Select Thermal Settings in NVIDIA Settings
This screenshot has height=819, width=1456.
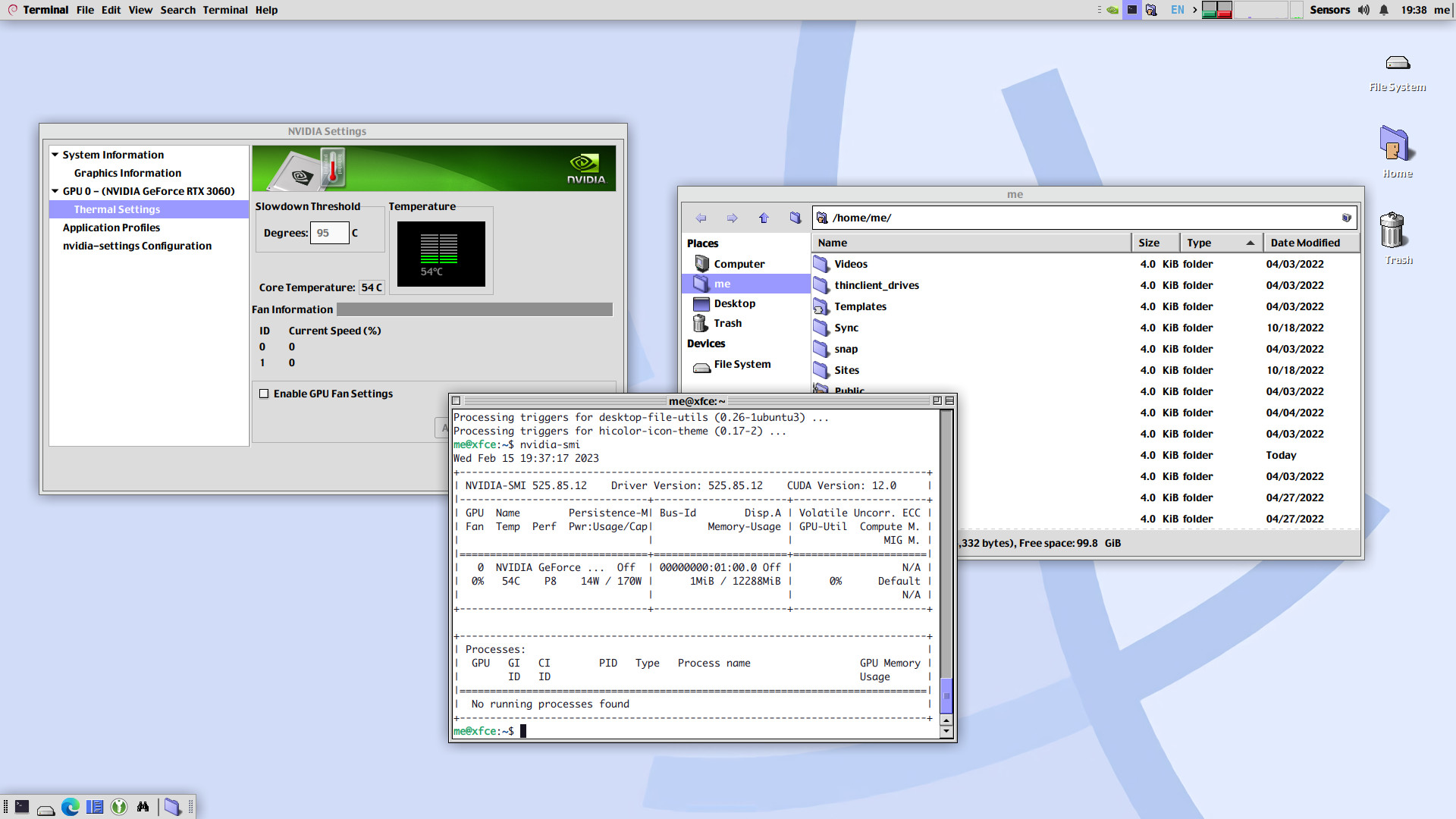coord(149,209)
